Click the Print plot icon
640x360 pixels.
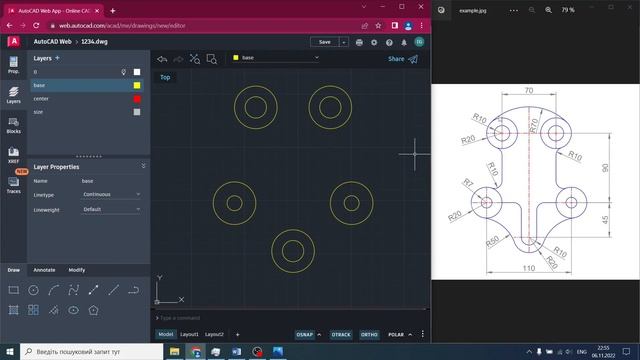tap(359, 42)
